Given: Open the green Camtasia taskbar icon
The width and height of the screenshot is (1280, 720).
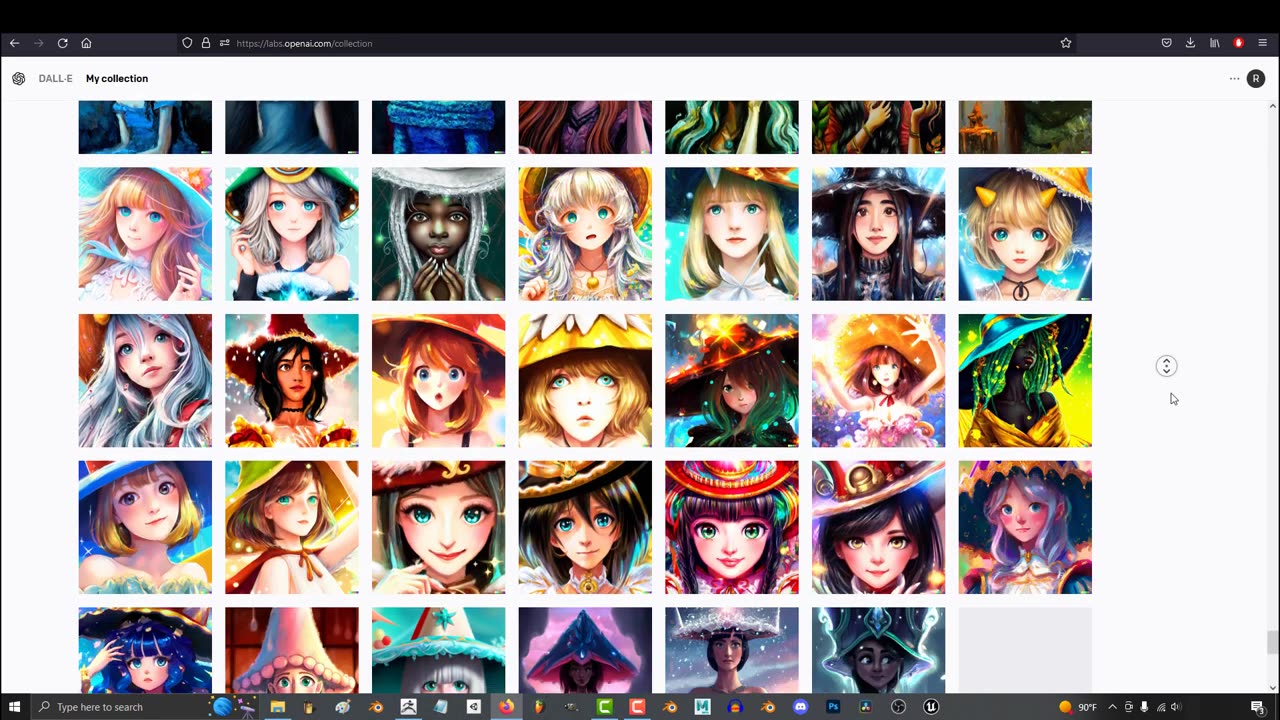Looking at the screenshot, I should (604, 707).
